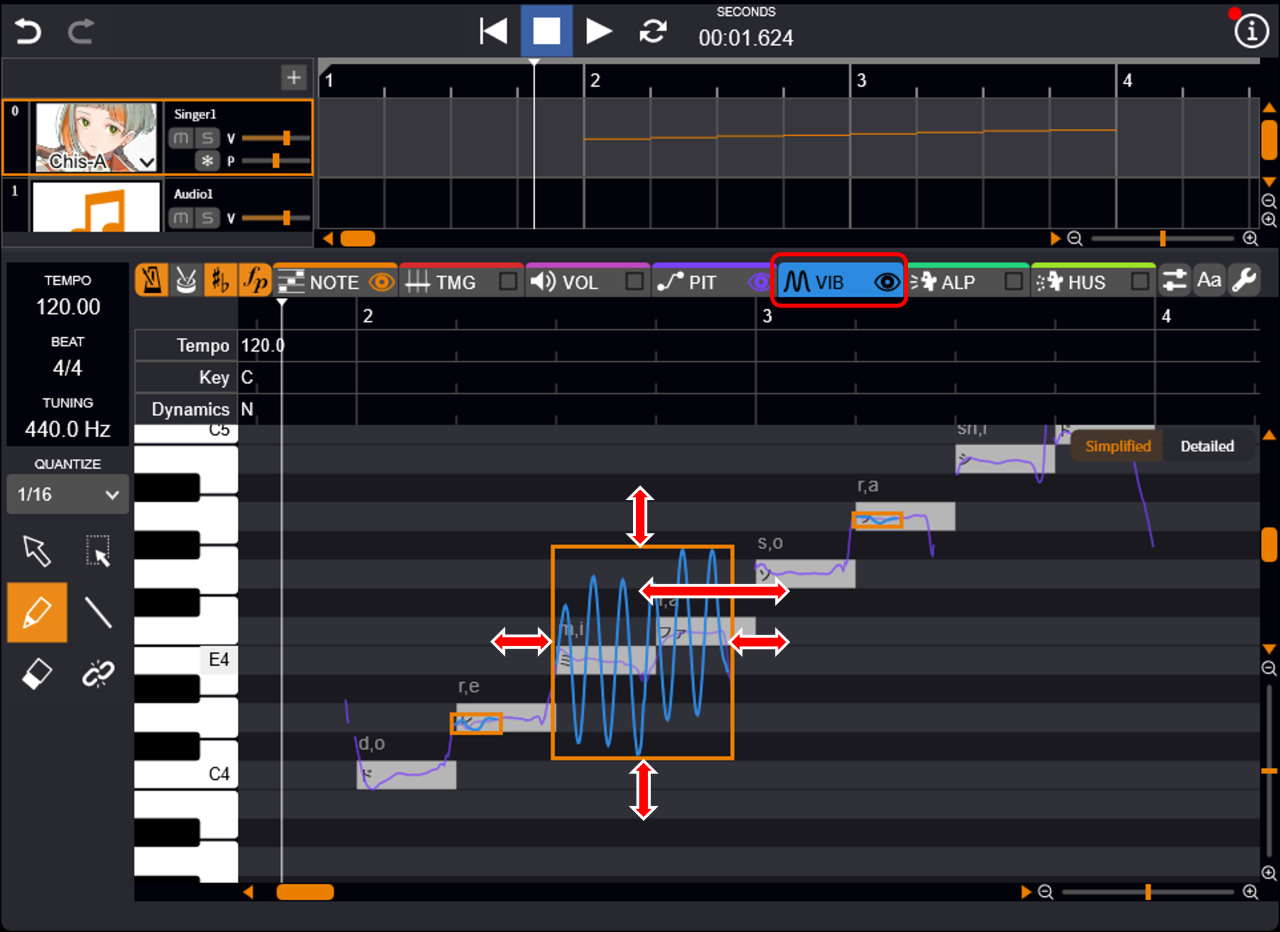This screenshot has width=1280, height=932.
Task: Enable the ALP checkbox
Action: tap(1014, 282)
